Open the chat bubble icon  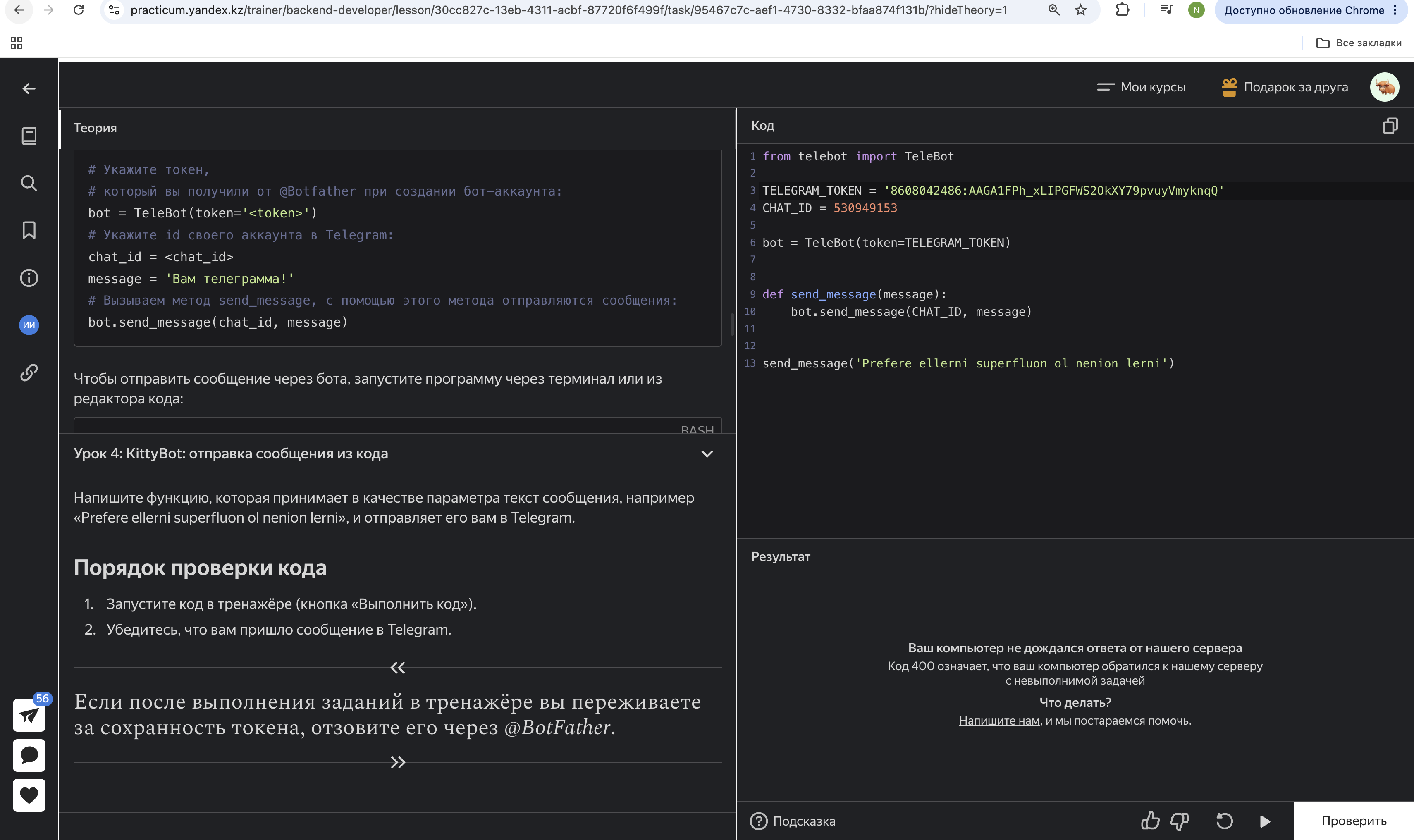point(29,755)
